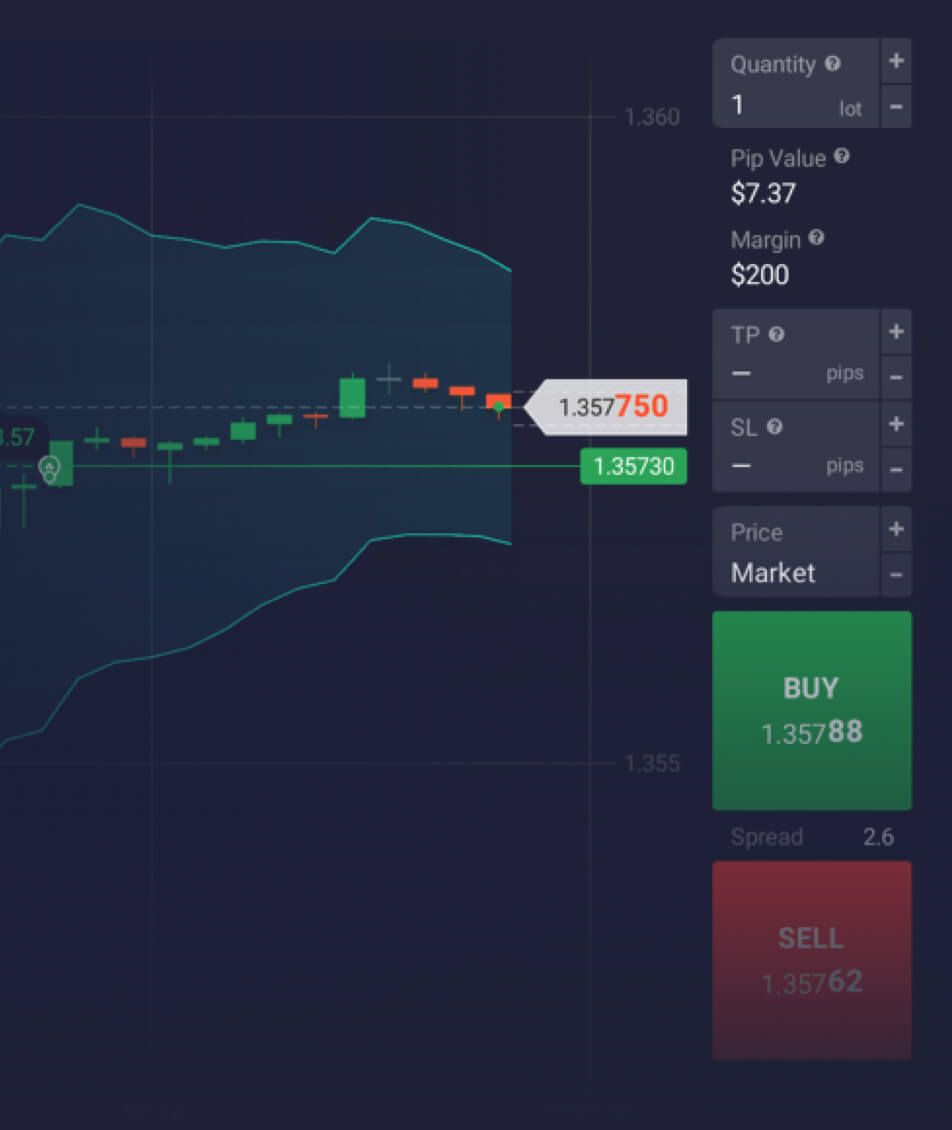Increase Quantity using the plus stepper

[x=897, y=61]
